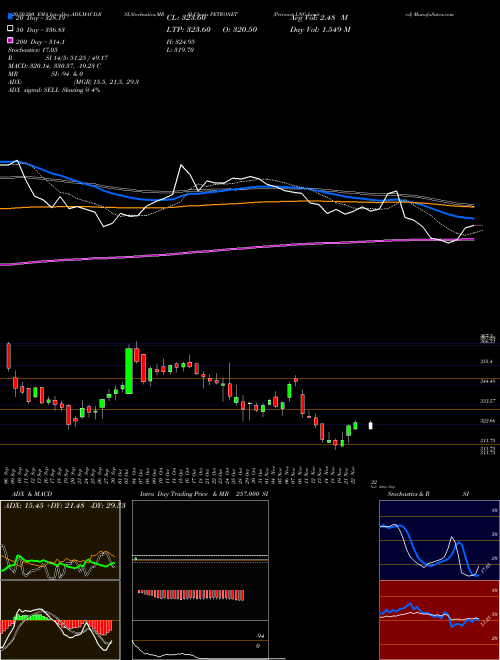The image size is (500, 660).
Task: Click the O: 320.50 open price value
Action: click(x=239, y=29)
